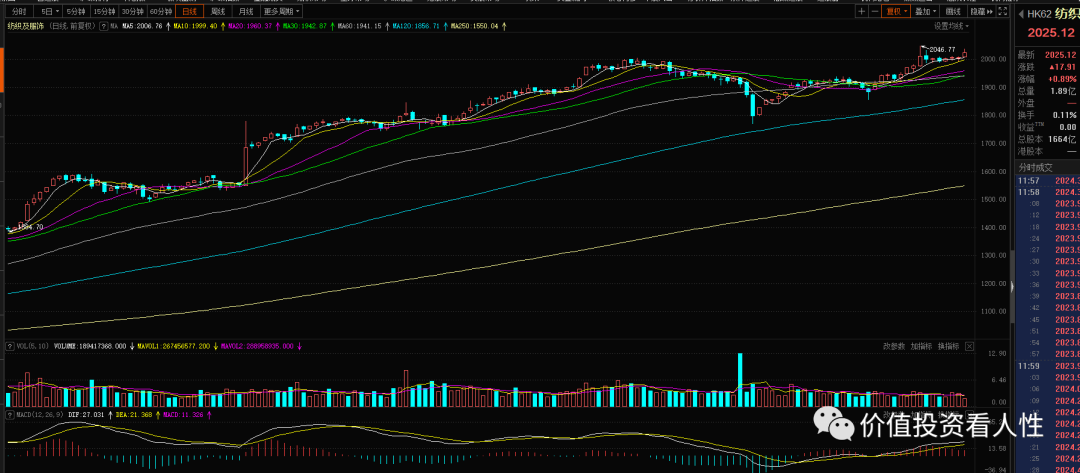Close the VOL indicator panel
This screenshot has width=1080, height=473.
(970, 346)
